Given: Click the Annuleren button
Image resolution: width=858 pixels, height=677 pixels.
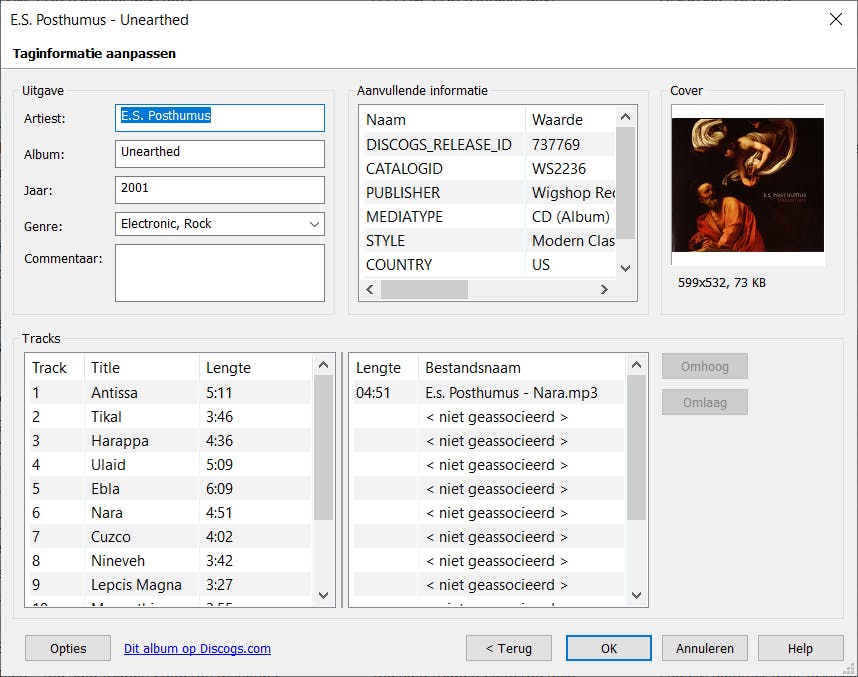Looking at the screenshot, I should (x=705, y=648).
